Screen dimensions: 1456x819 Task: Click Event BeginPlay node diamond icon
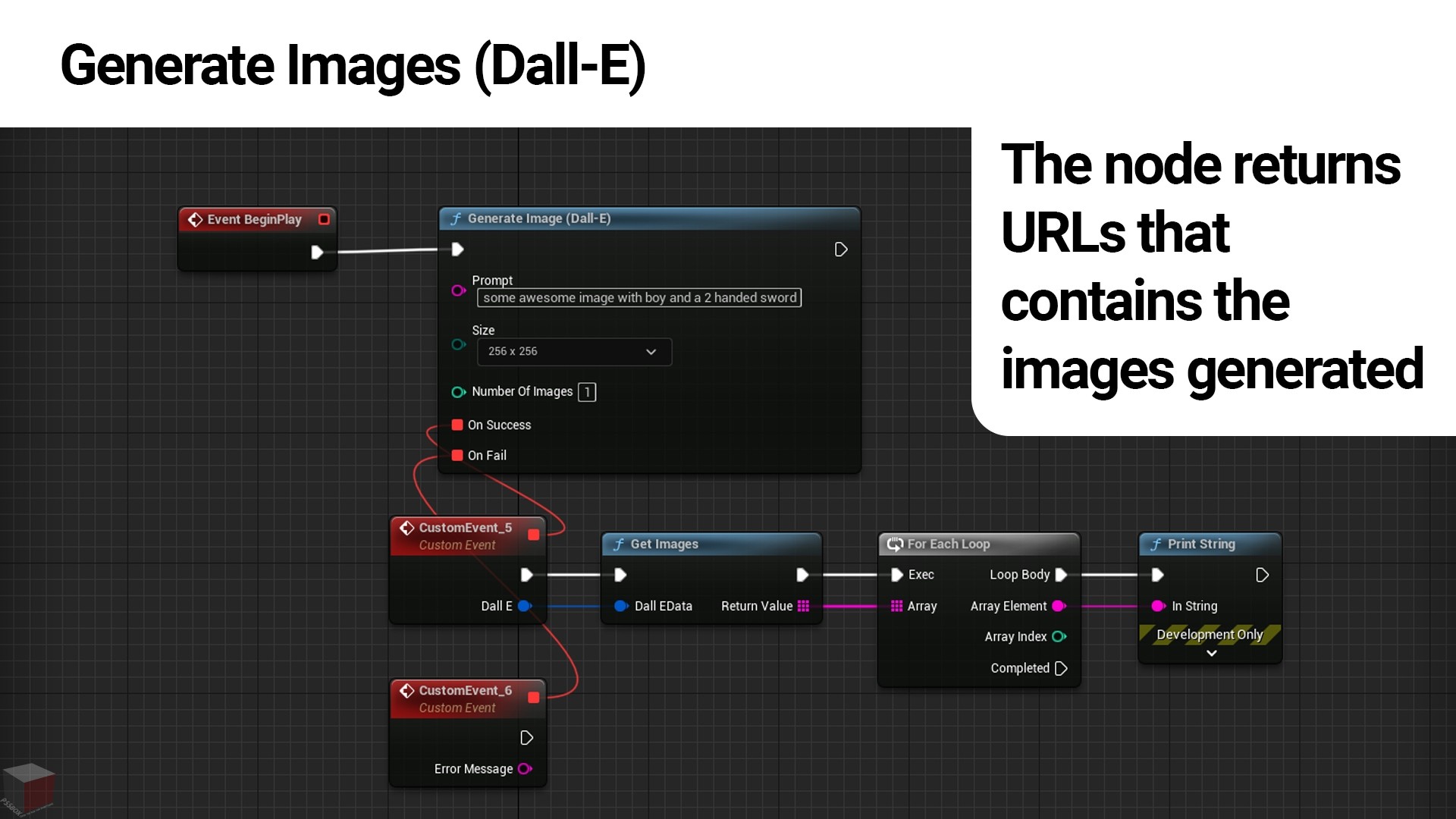(x=195, y=219)
